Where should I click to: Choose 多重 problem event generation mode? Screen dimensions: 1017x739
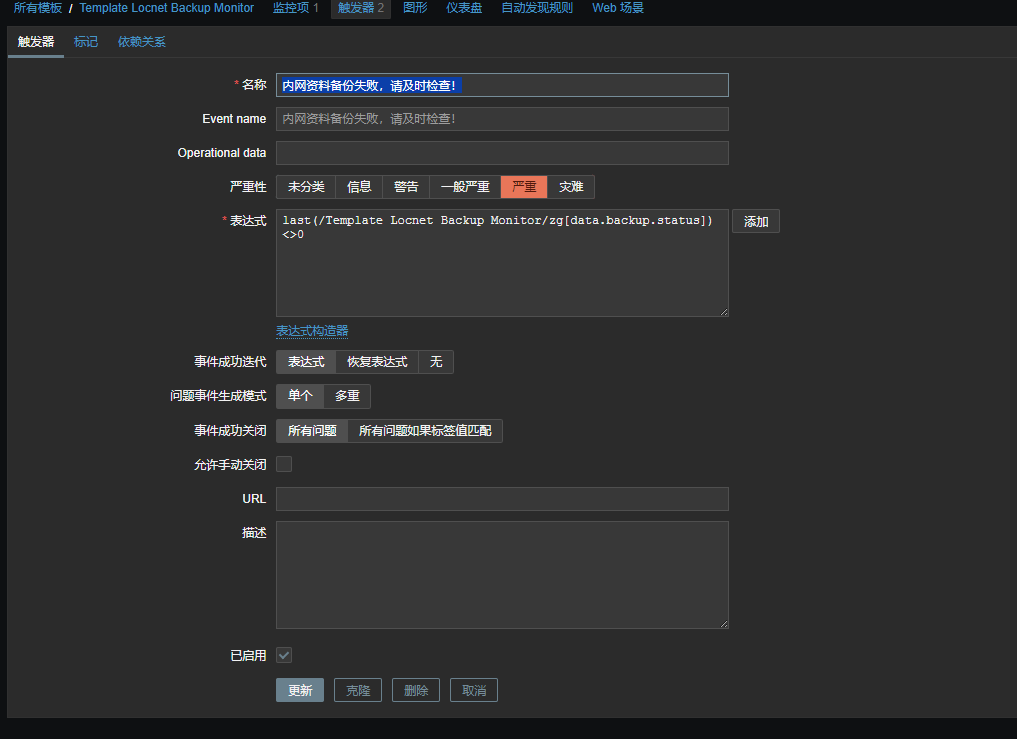(347, 396)
